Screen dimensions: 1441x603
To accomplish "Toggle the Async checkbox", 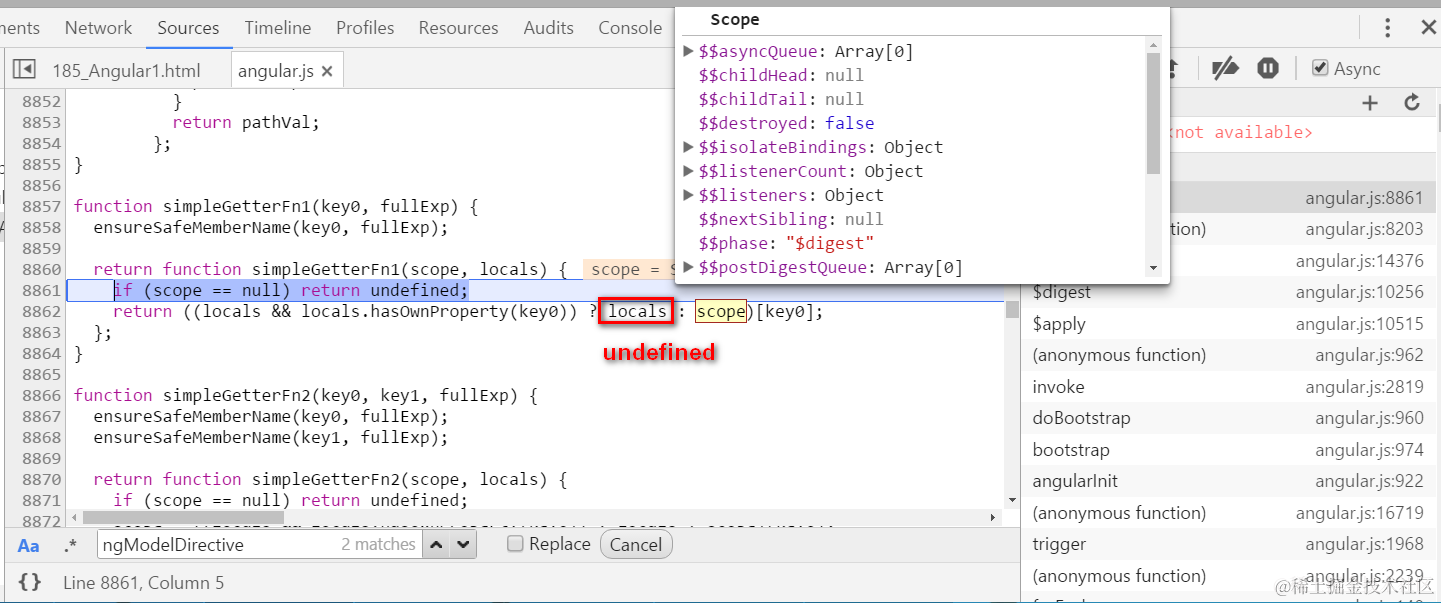I will pos(1320,68).
